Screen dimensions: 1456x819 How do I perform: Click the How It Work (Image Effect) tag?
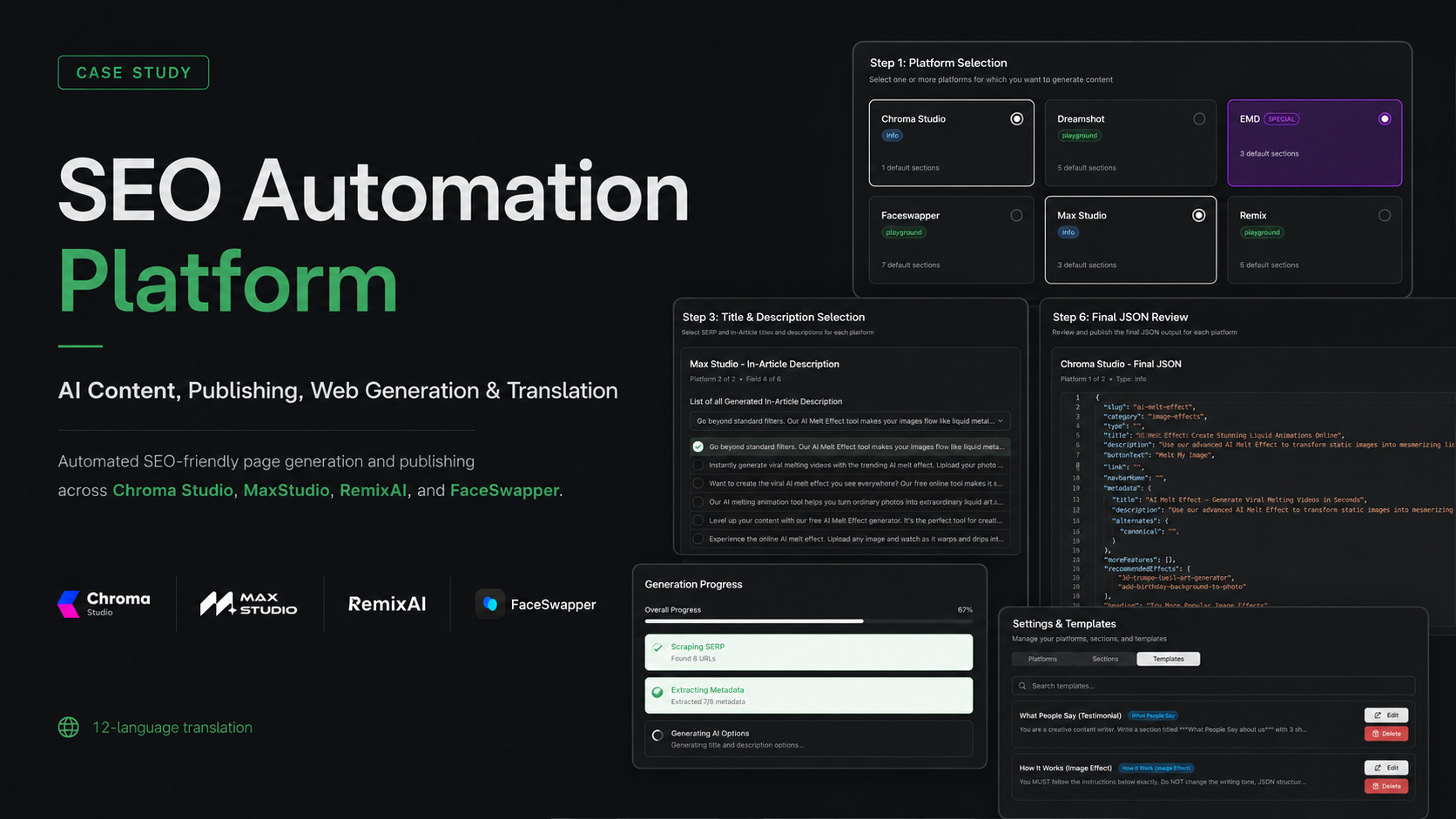pos(1156,768)
